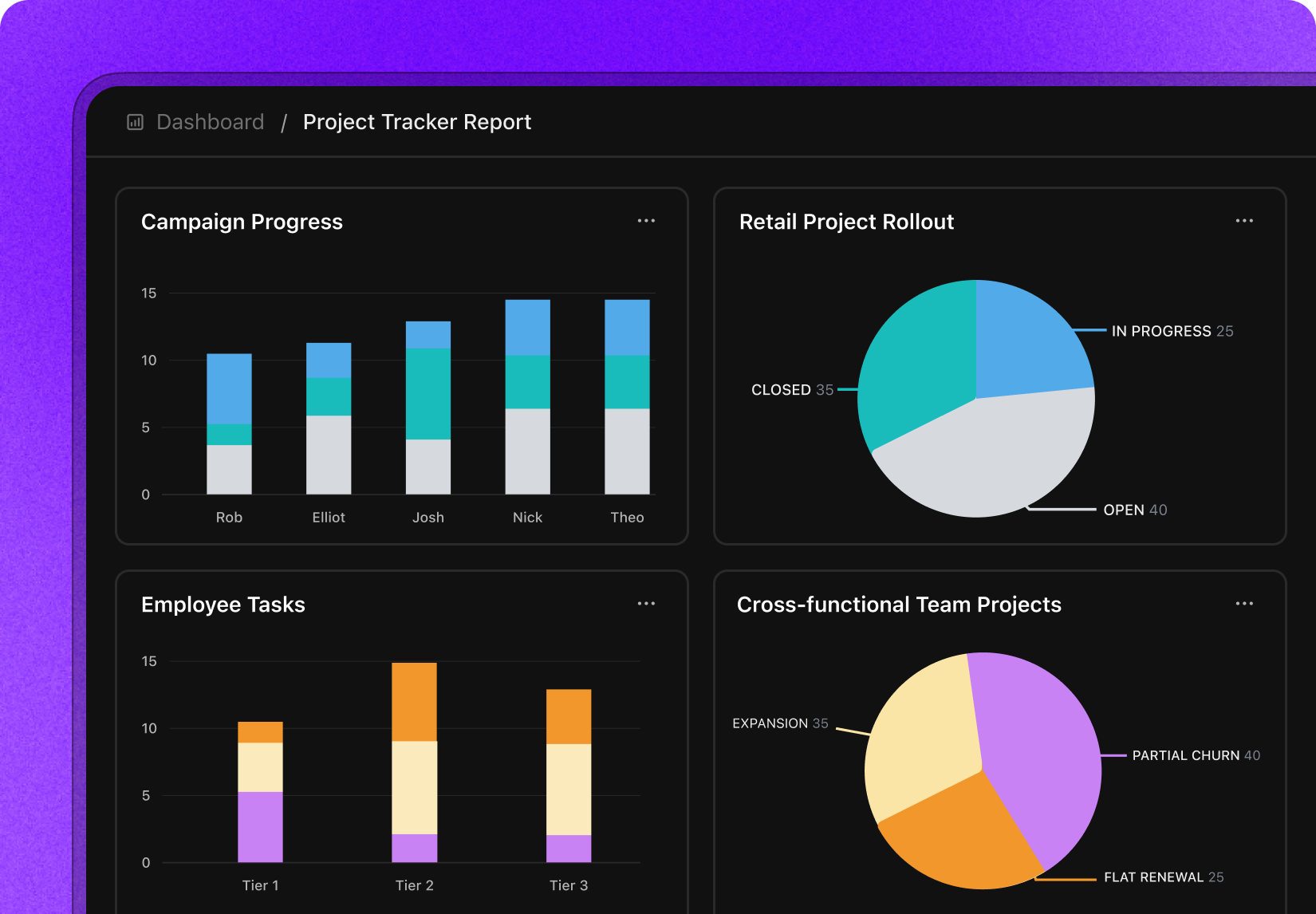Select the orange Flat Renewal pie slice

tap(965, 833)
